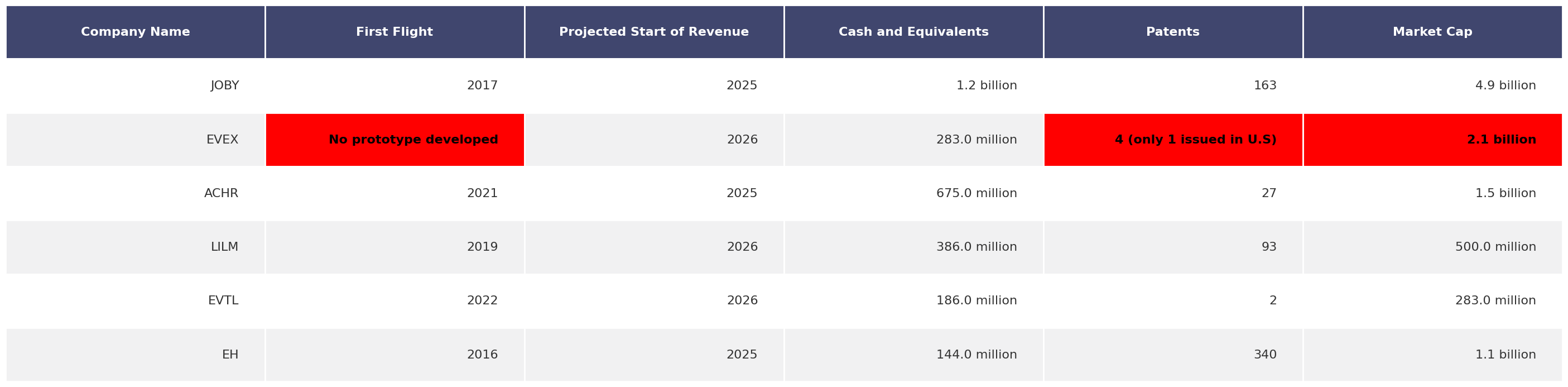
Task: Click the LILM company cell
Action: (x=135, y=247)
